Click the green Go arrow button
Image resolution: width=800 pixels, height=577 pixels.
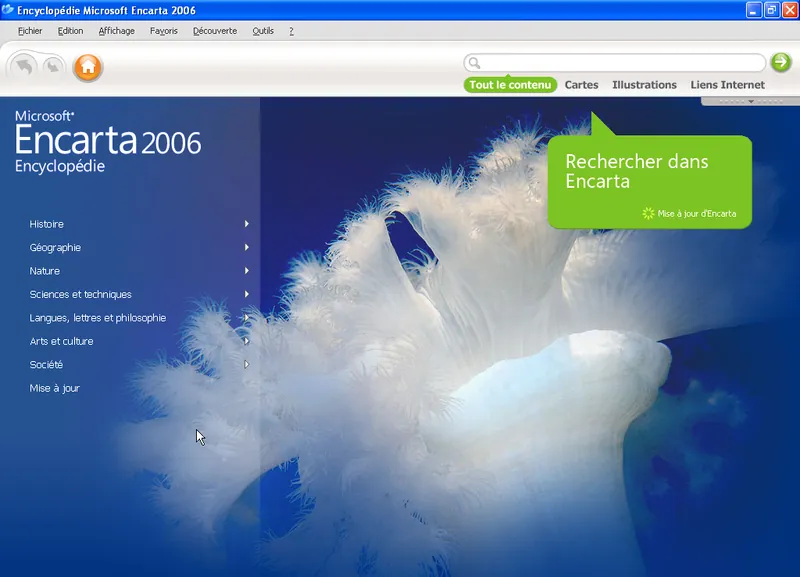781,62
